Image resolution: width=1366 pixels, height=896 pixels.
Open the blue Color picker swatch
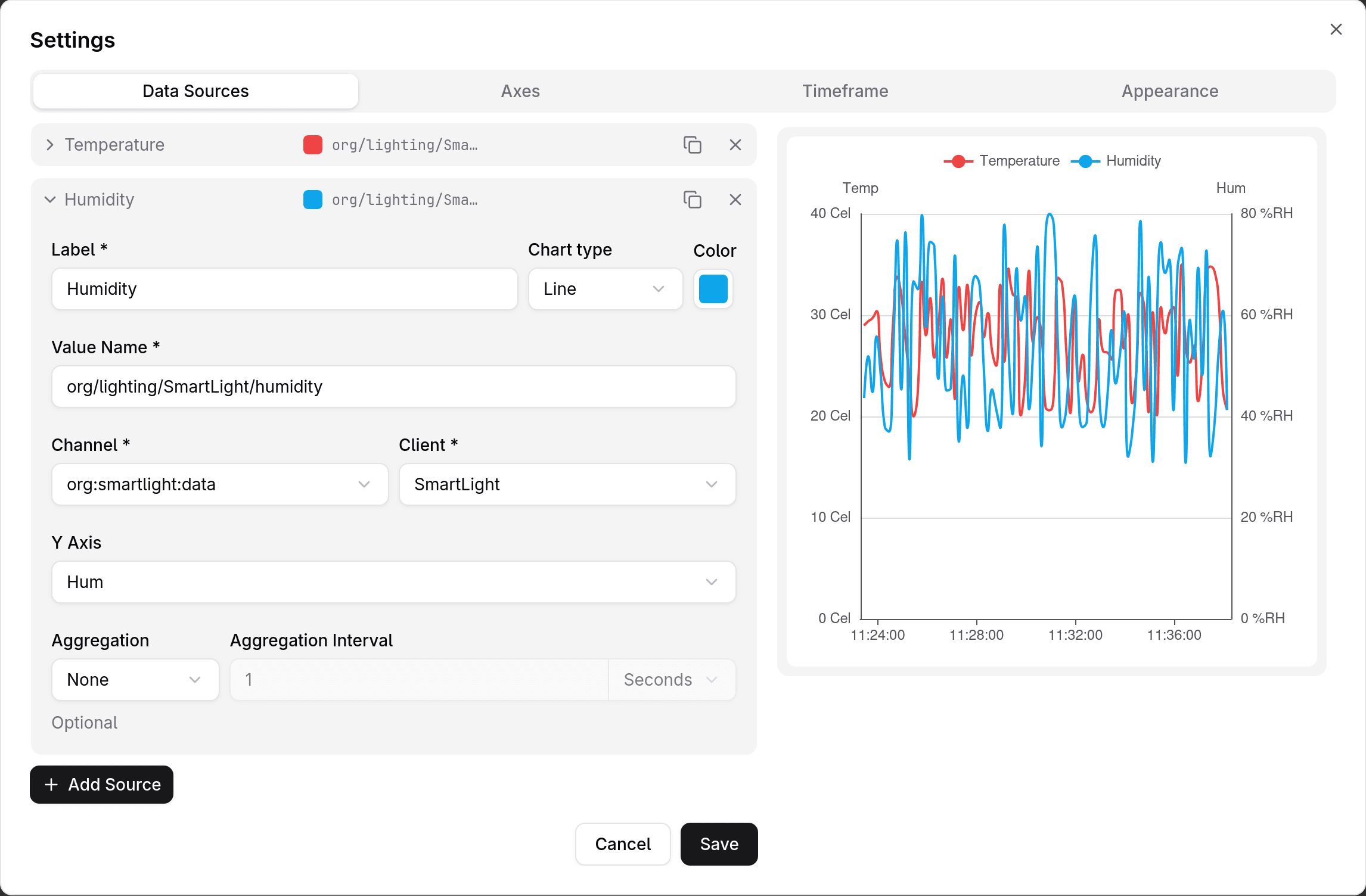(x=713, y=289)
